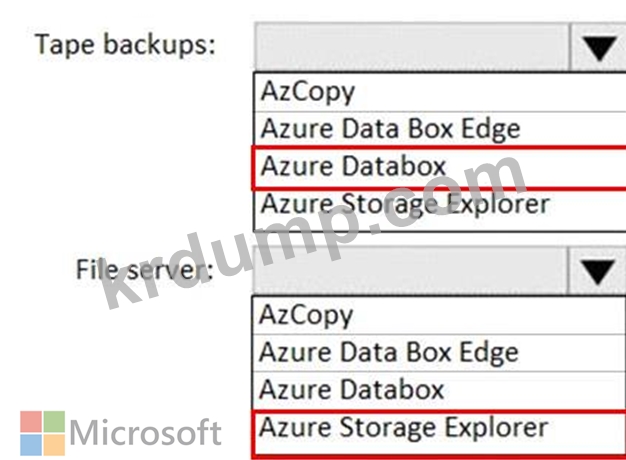Click the red square of the Microsoft logo
The image size is (626, 460).
31,421
